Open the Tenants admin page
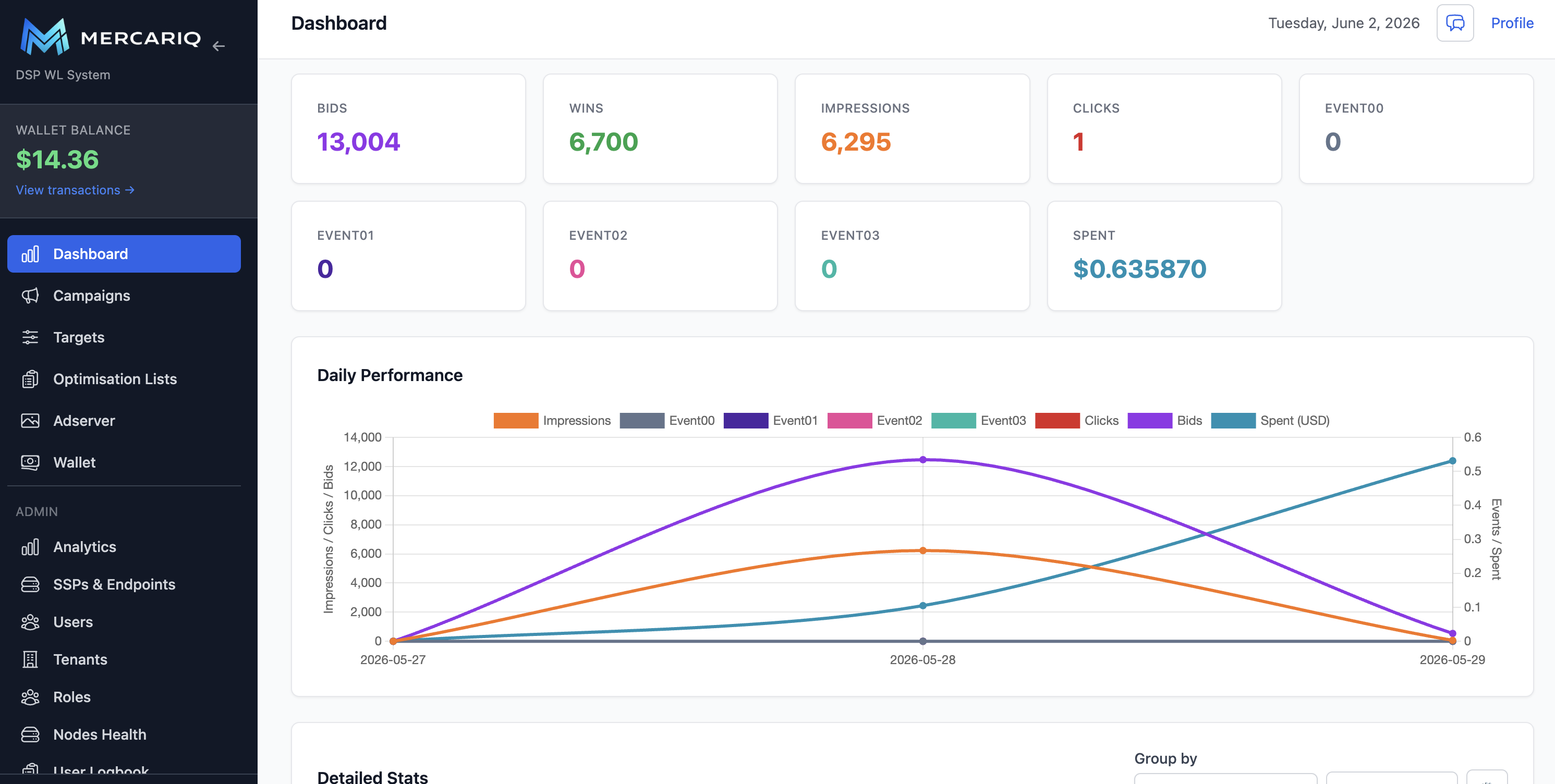1555x784 pixels. click(124, 659)
